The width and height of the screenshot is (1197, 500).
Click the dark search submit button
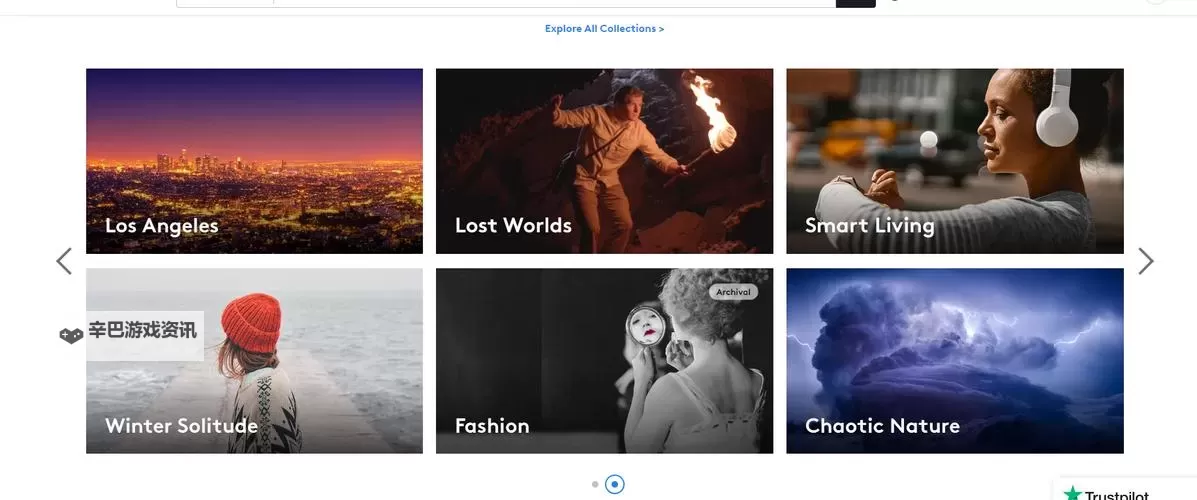855,3
